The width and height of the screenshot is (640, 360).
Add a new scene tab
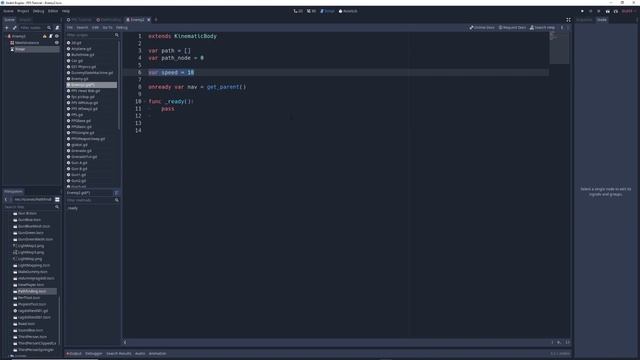pyautogui.click(x=156, y=20)
